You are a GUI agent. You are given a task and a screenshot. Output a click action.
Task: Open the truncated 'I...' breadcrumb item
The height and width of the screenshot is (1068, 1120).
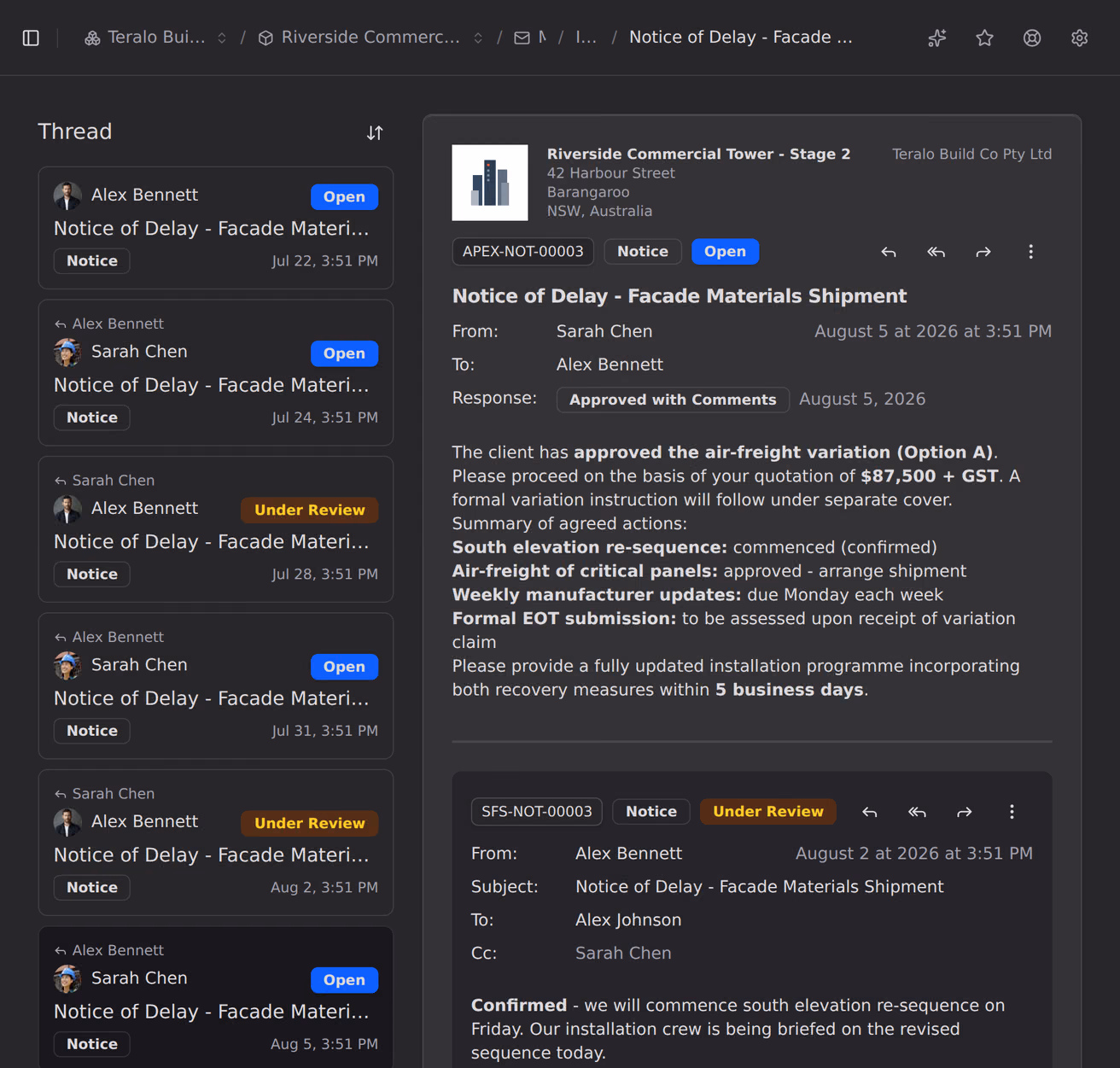(586, 38)
